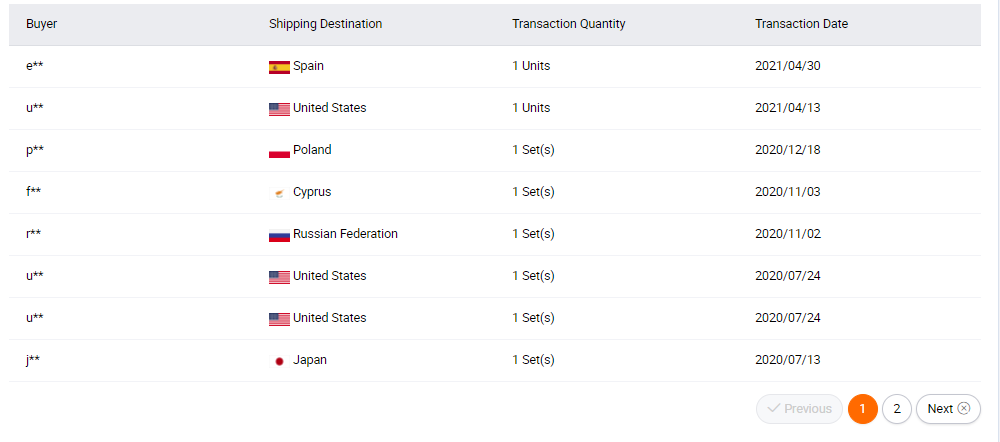This screenshot has width=1000, height=442.
Task: Click the Next pagination button
Action: (x=948, y=409)
